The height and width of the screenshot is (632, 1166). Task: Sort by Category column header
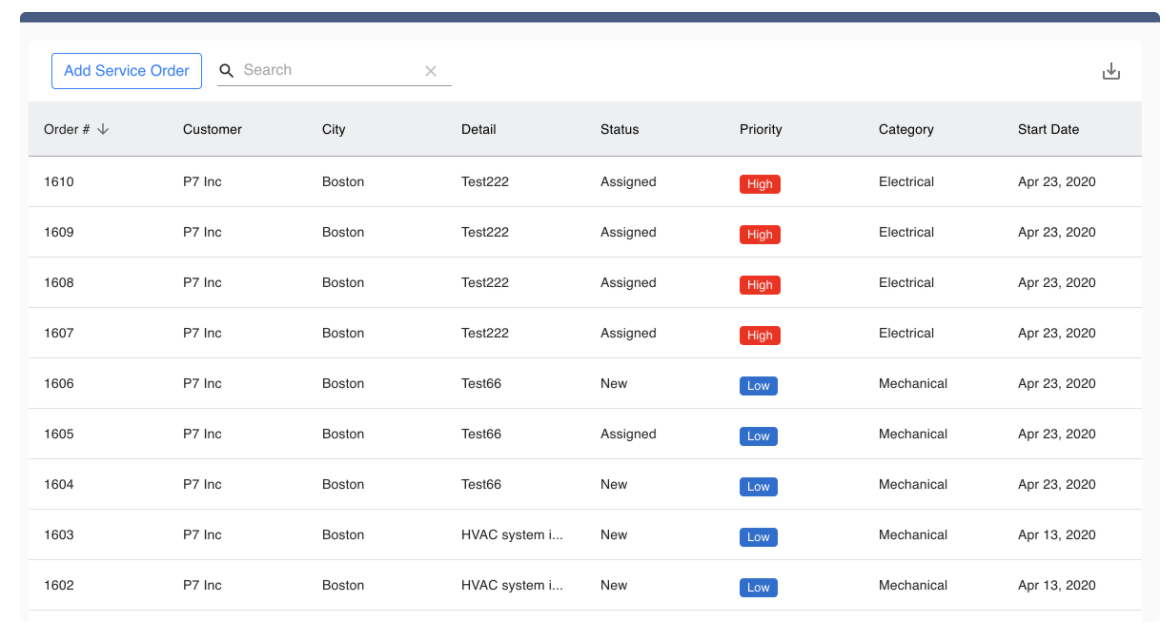click(906, 129)
